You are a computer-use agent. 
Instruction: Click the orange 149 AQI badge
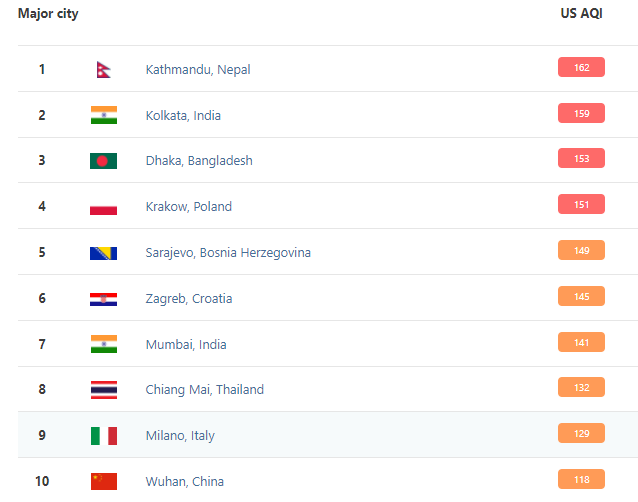pos(581,251)
